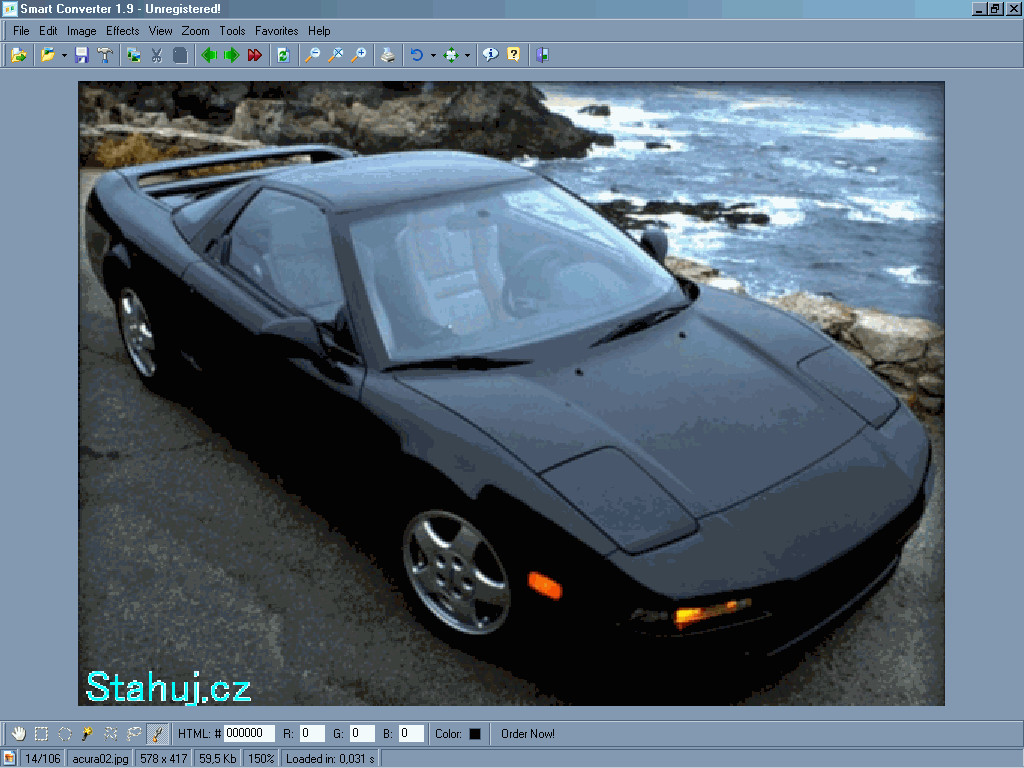This screenshot has width=1024, height=768.
Task: Click the hammer tool icon
Action: point(104,56)
